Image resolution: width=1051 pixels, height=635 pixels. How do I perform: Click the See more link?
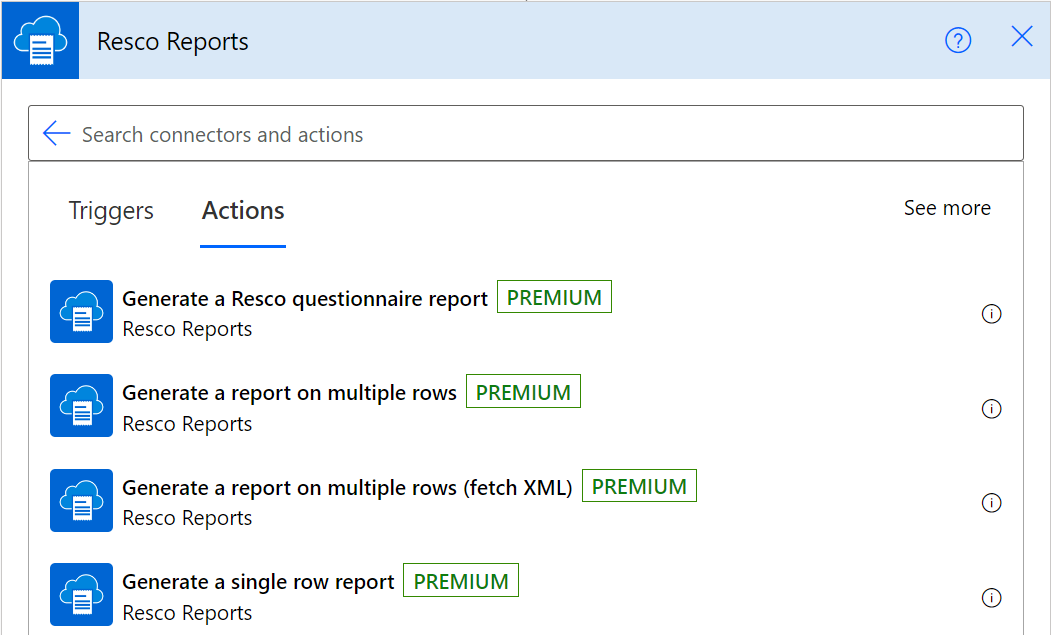946,208
